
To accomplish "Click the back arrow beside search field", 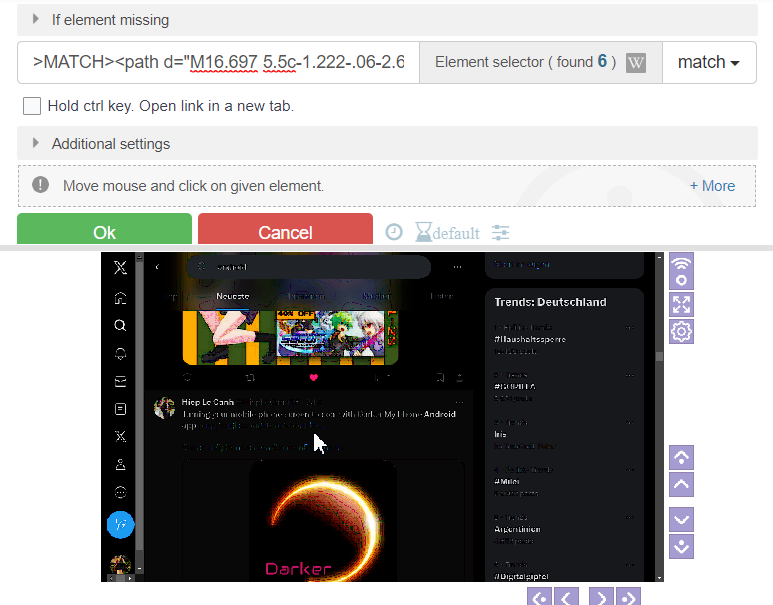I will coord(157,267).
